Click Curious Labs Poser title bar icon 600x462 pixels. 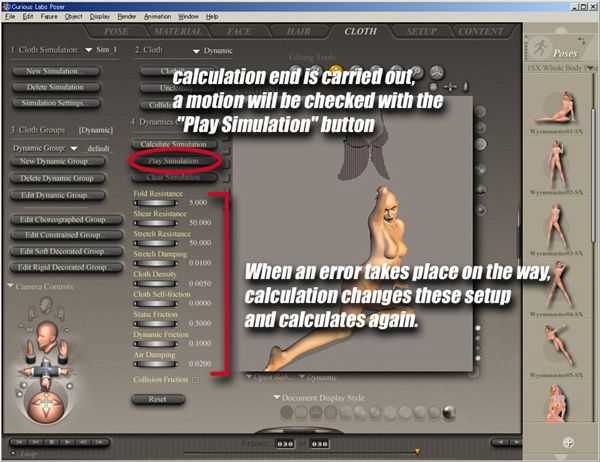tap(6, 7)
